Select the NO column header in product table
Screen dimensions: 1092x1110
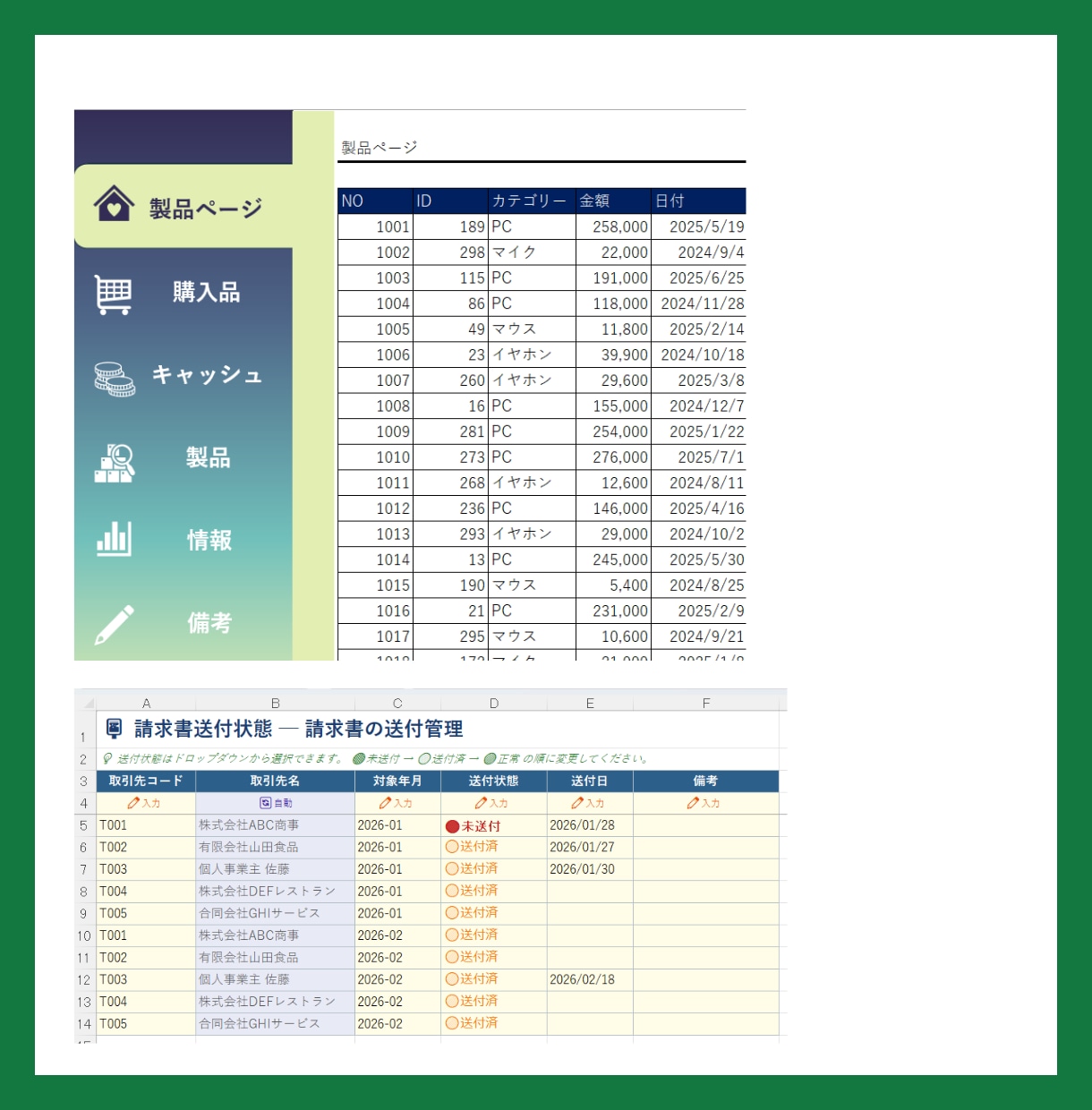375,201
